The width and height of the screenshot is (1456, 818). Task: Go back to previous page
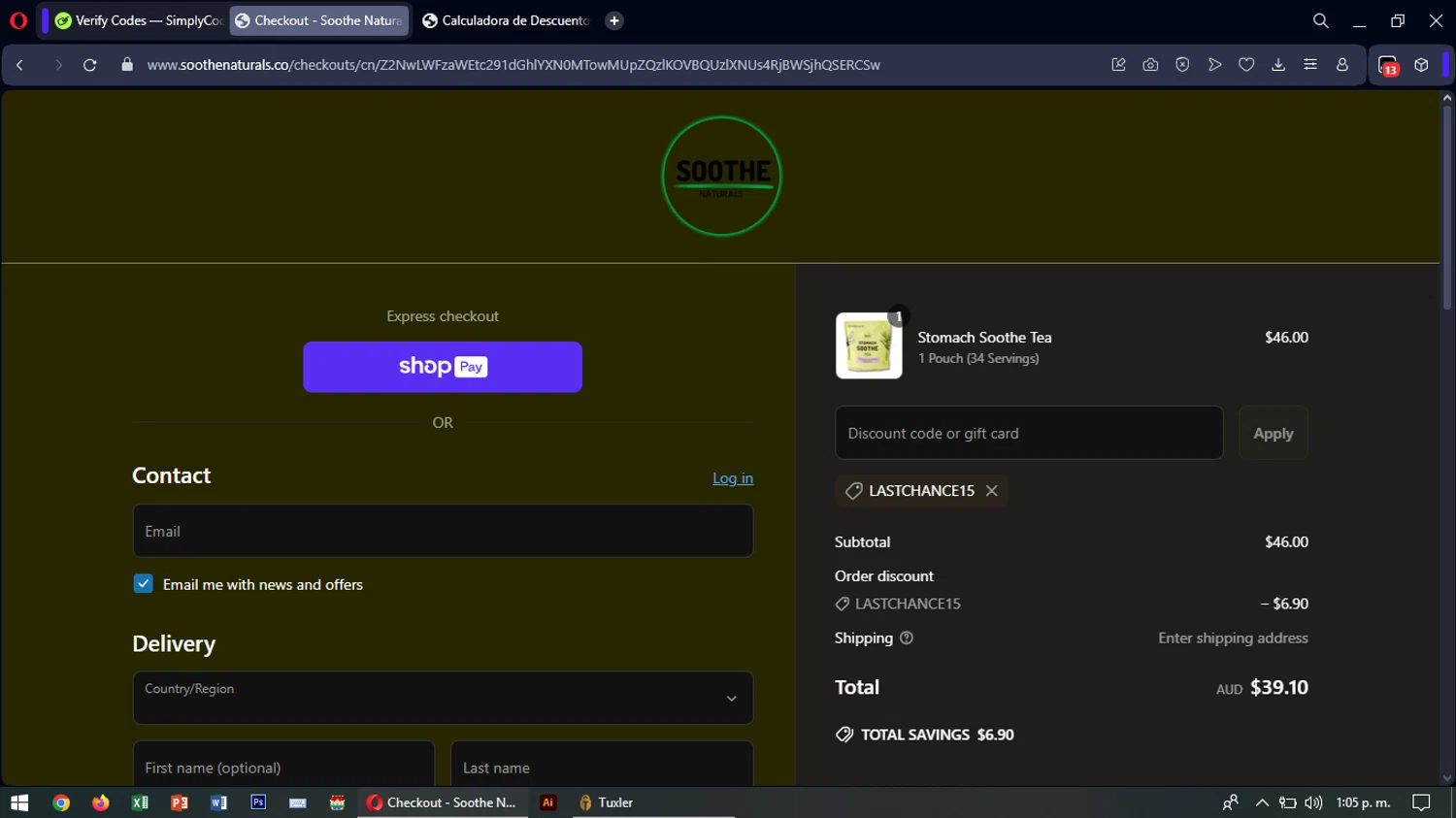tap(19, 65)
